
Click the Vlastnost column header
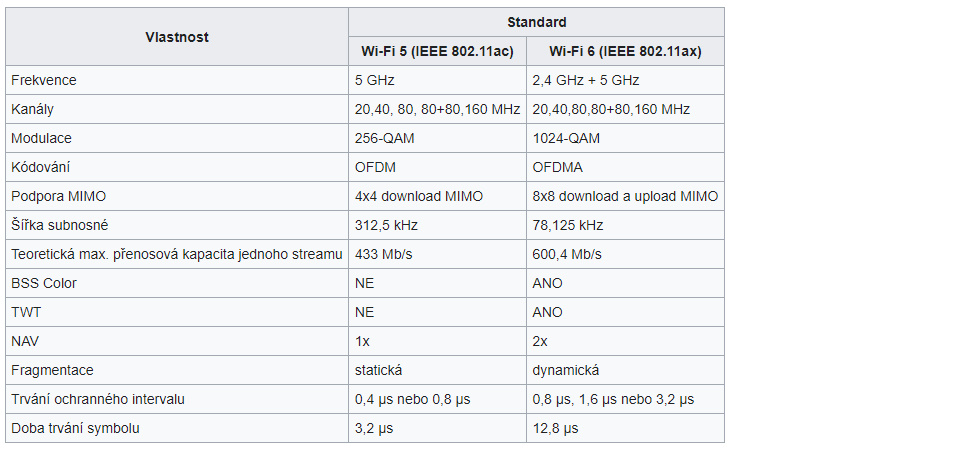point(177,37)
